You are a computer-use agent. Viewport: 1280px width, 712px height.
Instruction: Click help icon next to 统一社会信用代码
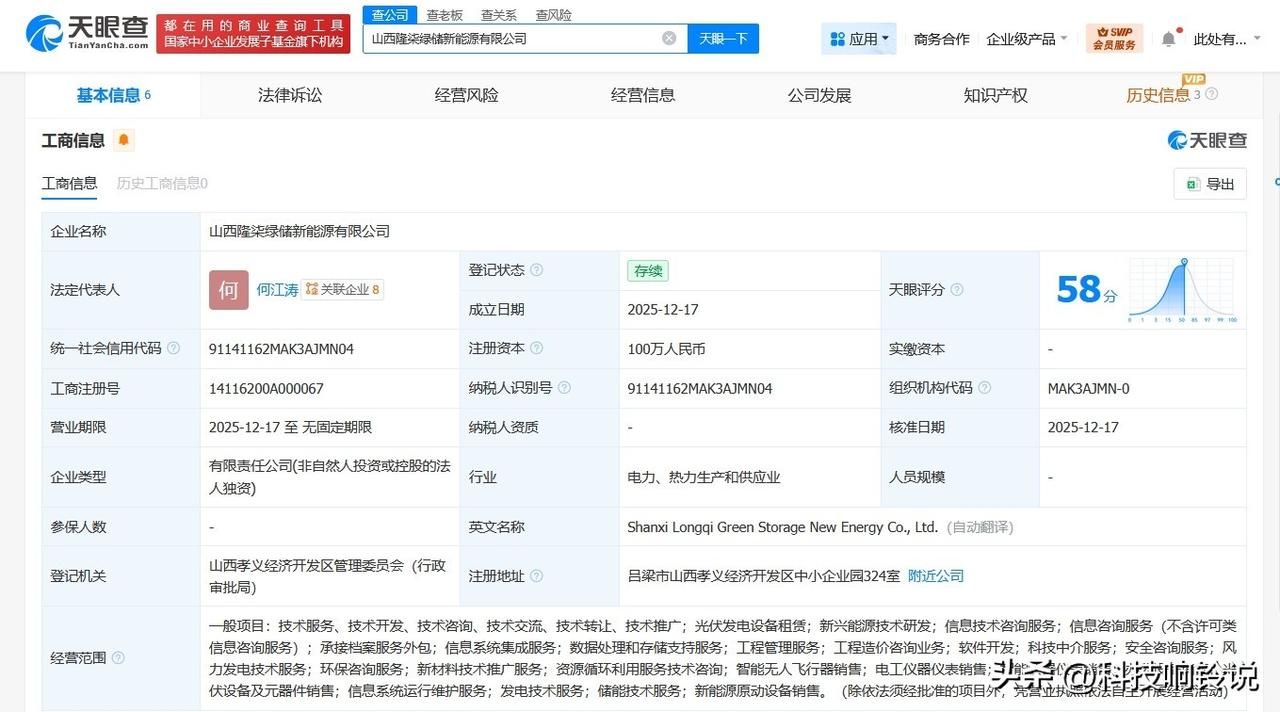(x=173, y=348)
